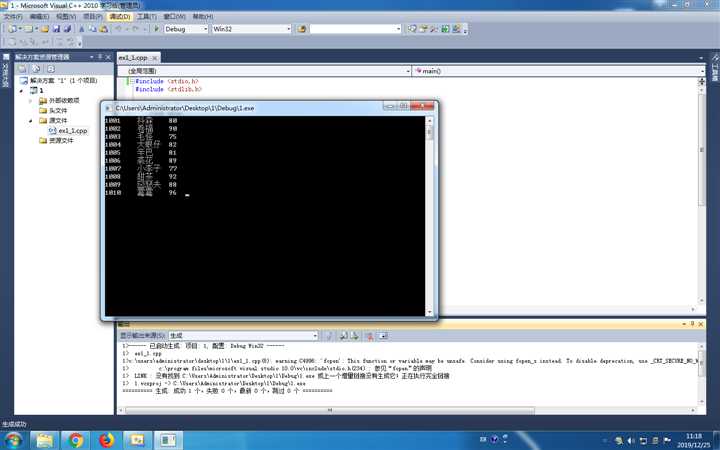Close the output panel
This screenshot has height=450, width=720.
701,324
